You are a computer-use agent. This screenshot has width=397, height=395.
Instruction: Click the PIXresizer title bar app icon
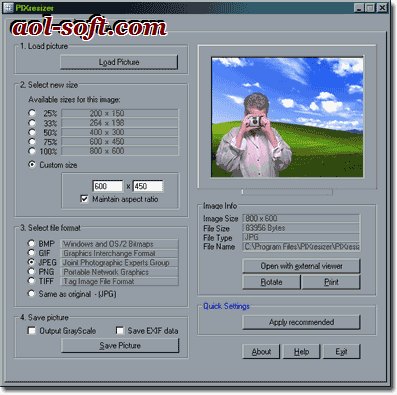tap(9, 8)
